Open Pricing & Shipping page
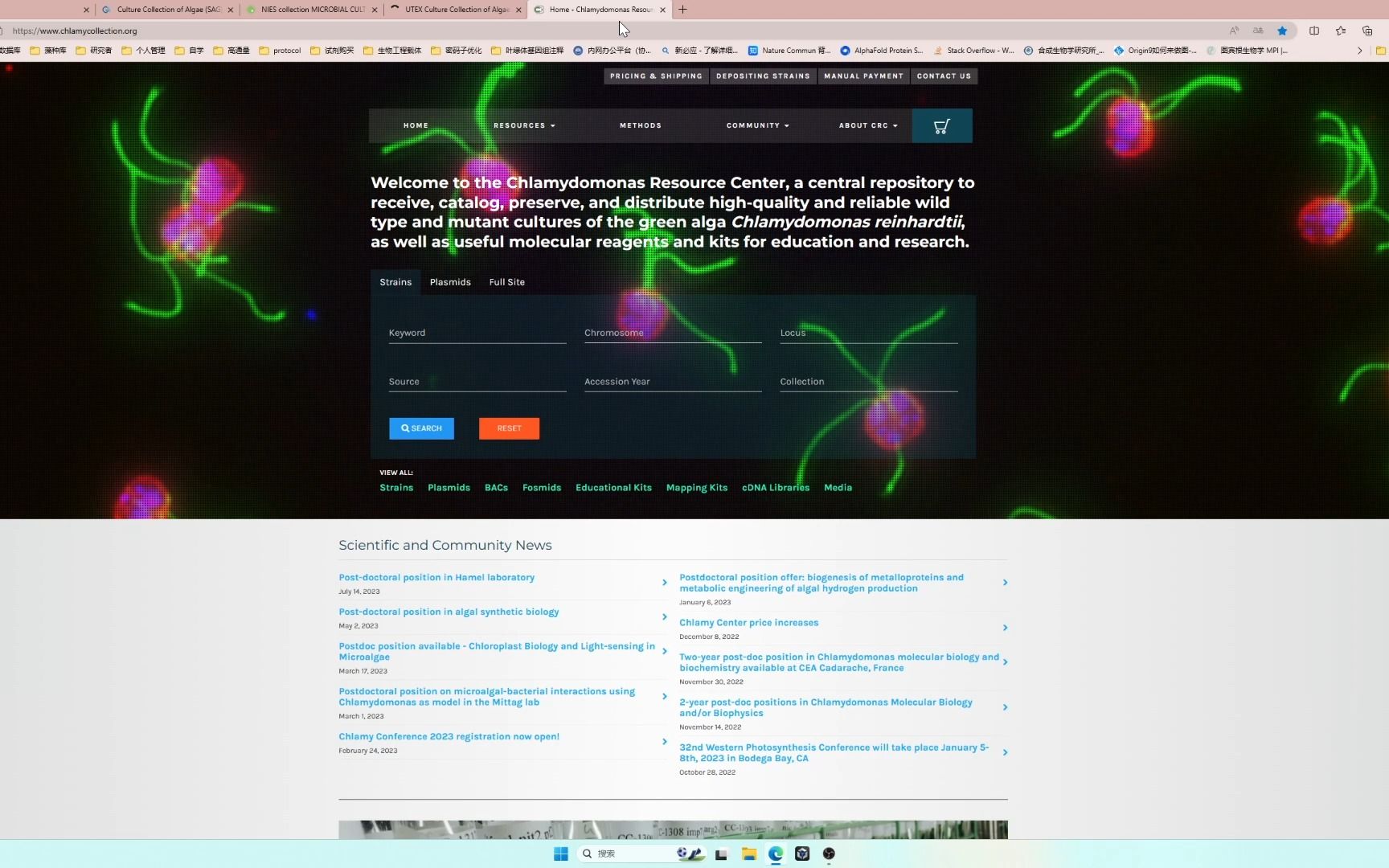 (x=656, y=76)
